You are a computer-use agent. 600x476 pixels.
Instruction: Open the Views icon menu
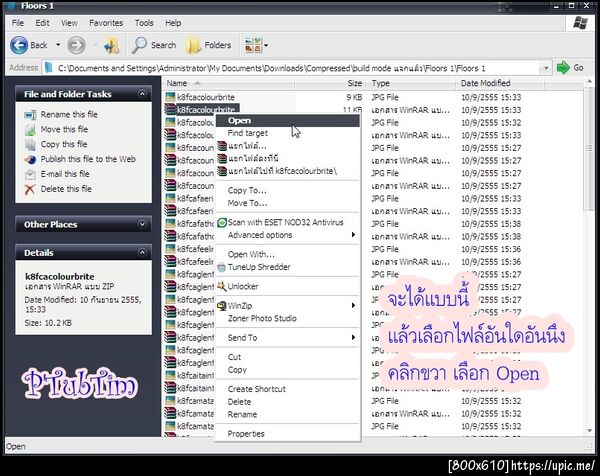pos(253,45)
